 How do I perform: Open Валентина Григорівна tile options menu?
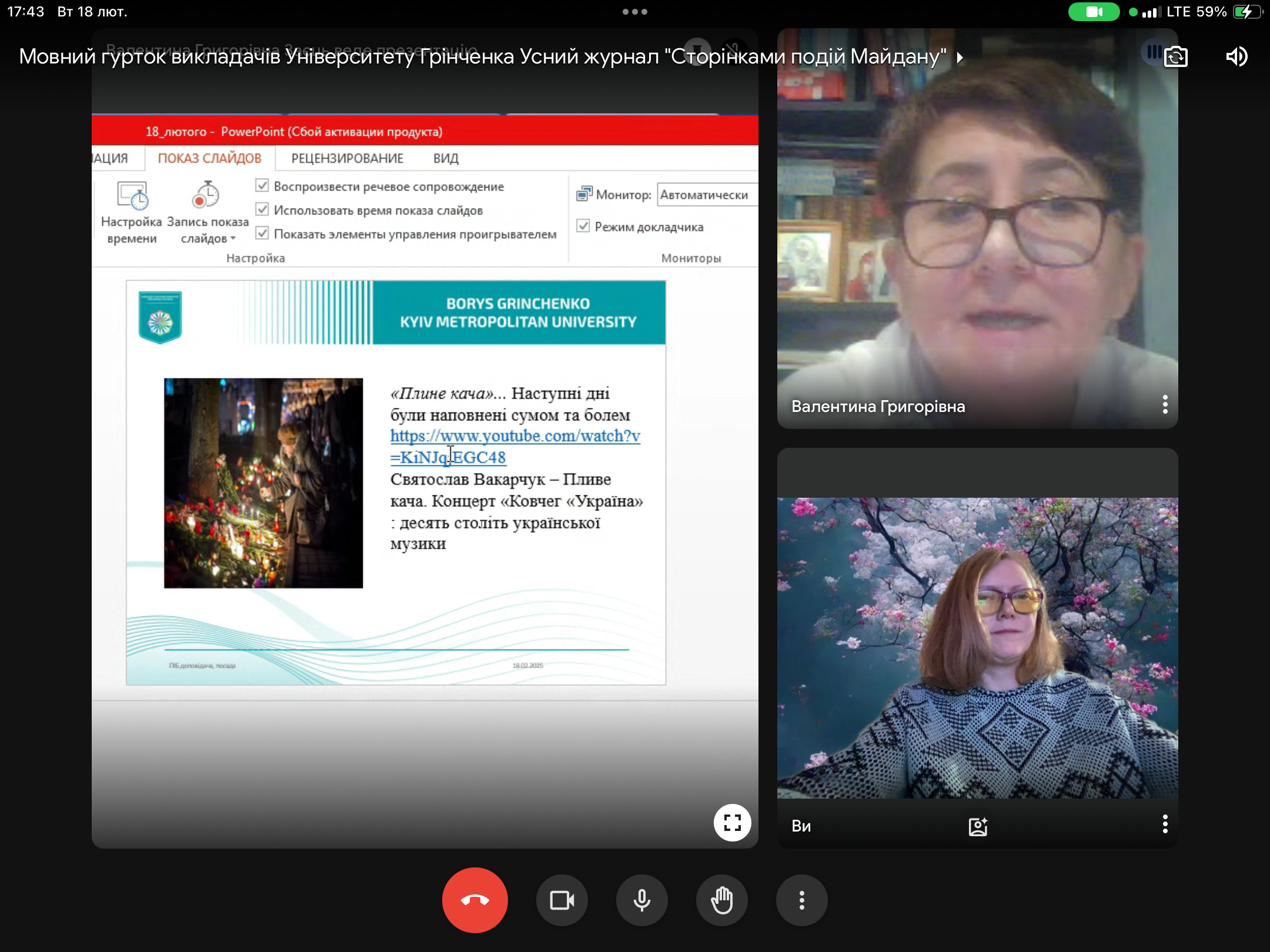(1165, 405)
